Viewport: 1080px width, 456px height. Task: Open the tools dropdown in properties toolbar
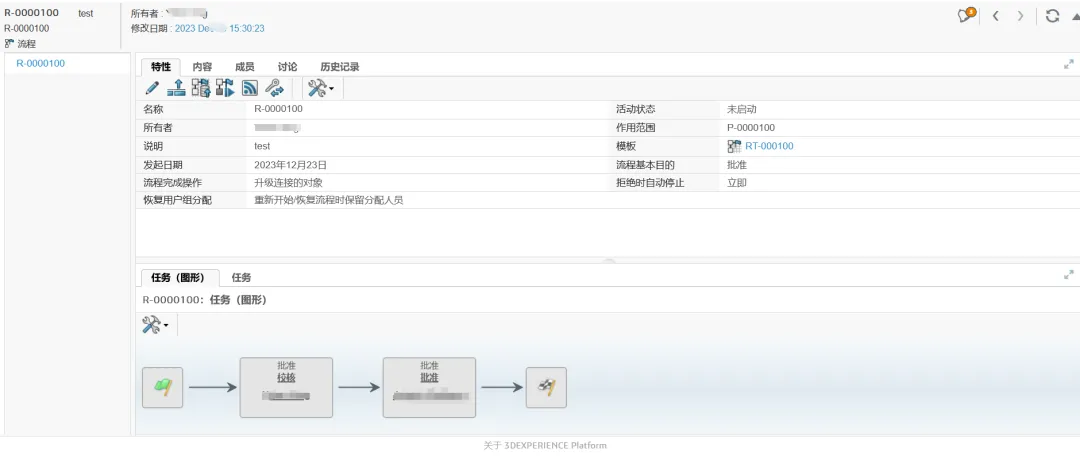[321, 88]
